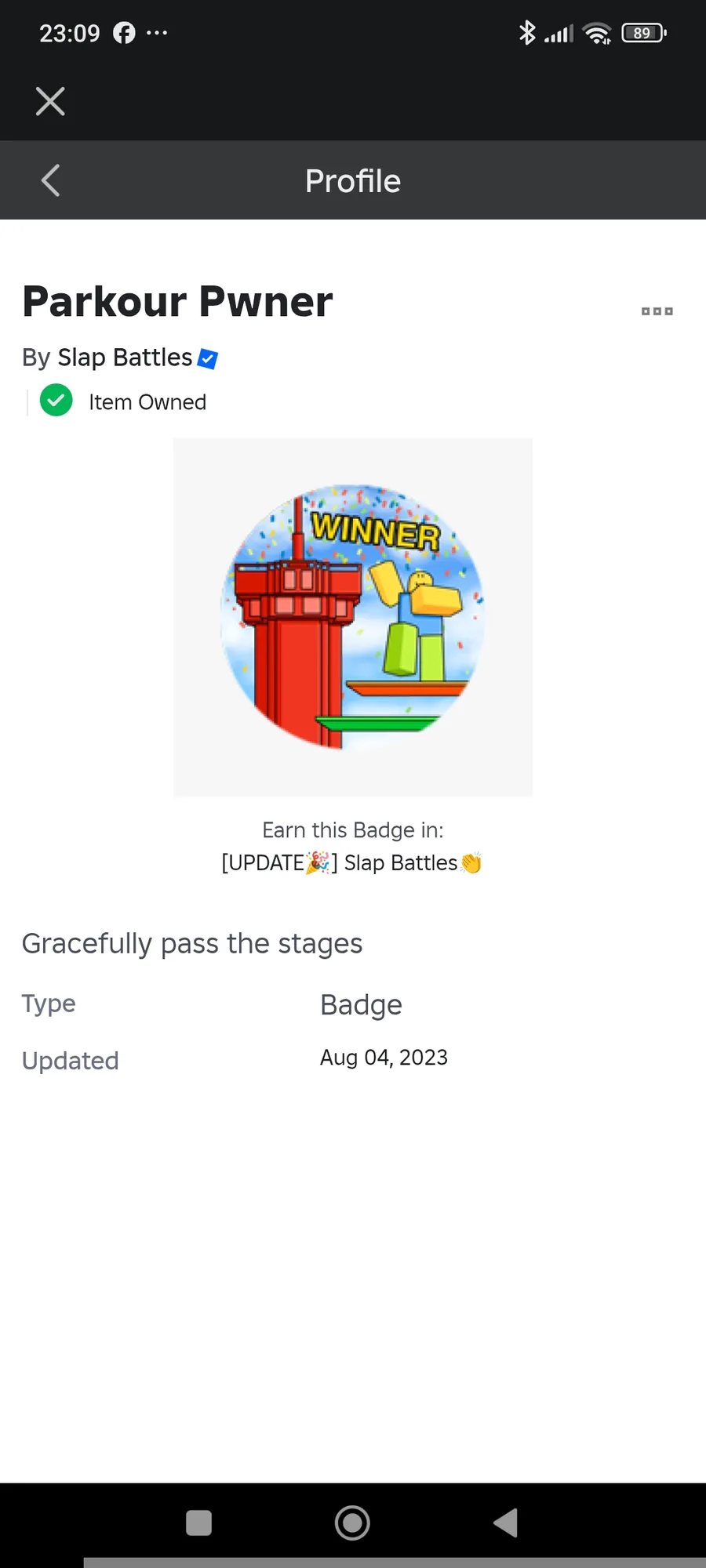Open the [UPDATE] Slap Battles game link

pyautogui.click(x=352, y=862)
